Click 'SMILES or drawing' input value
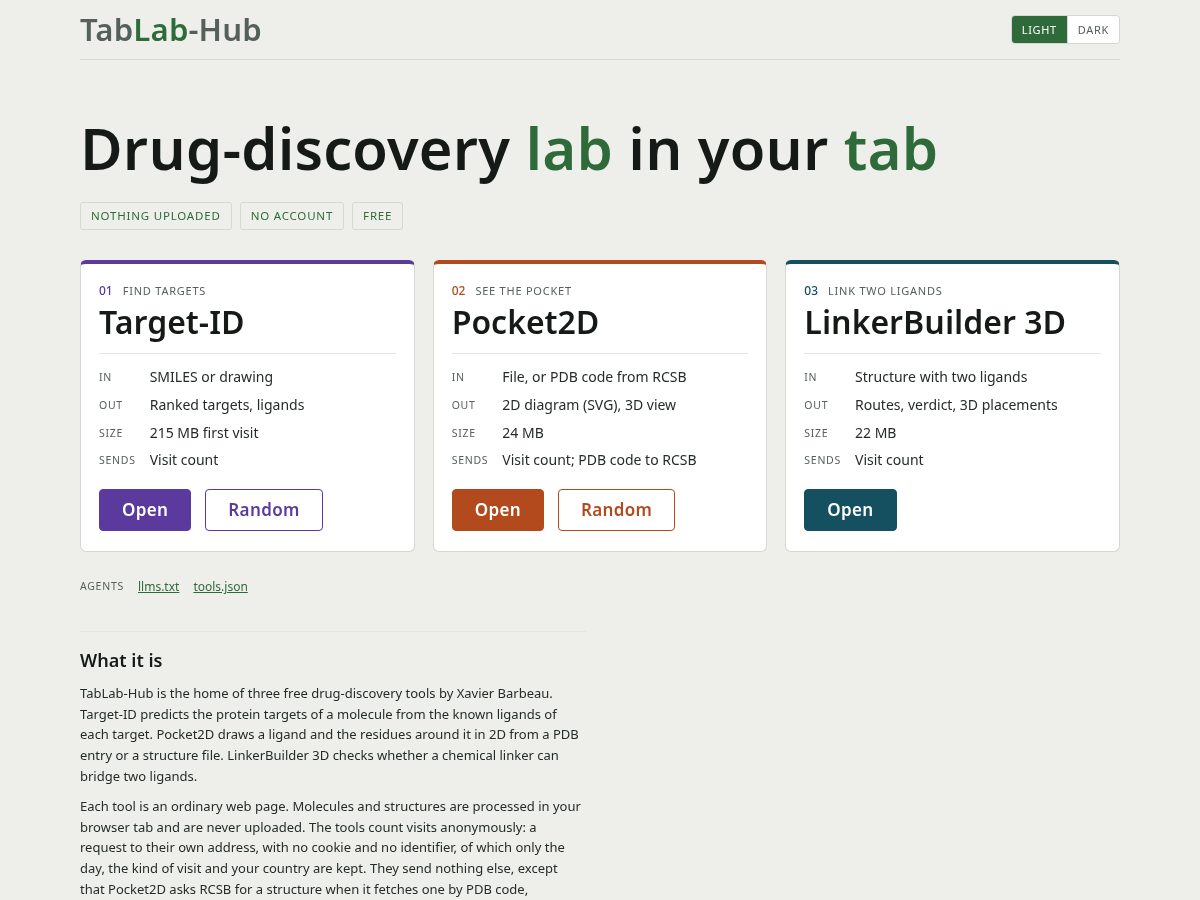The image size is (1200, 900). pos(211,377)
